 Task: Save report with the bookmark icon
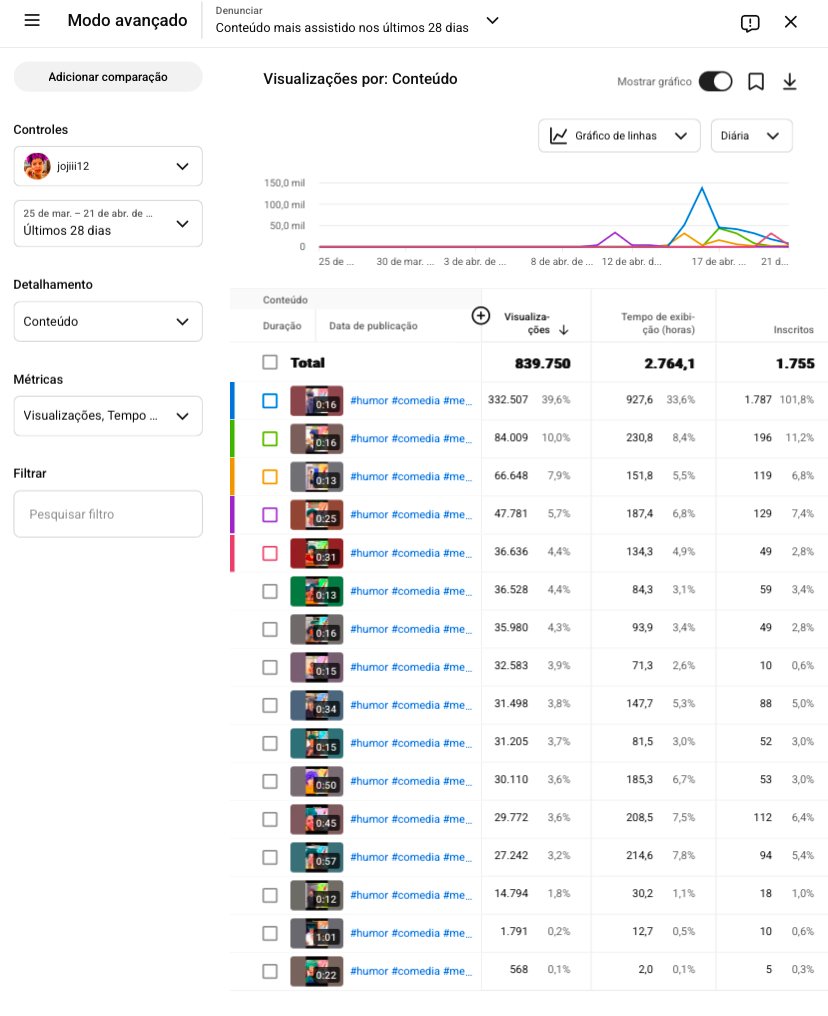pyautogui.click(x=755, y=82)
